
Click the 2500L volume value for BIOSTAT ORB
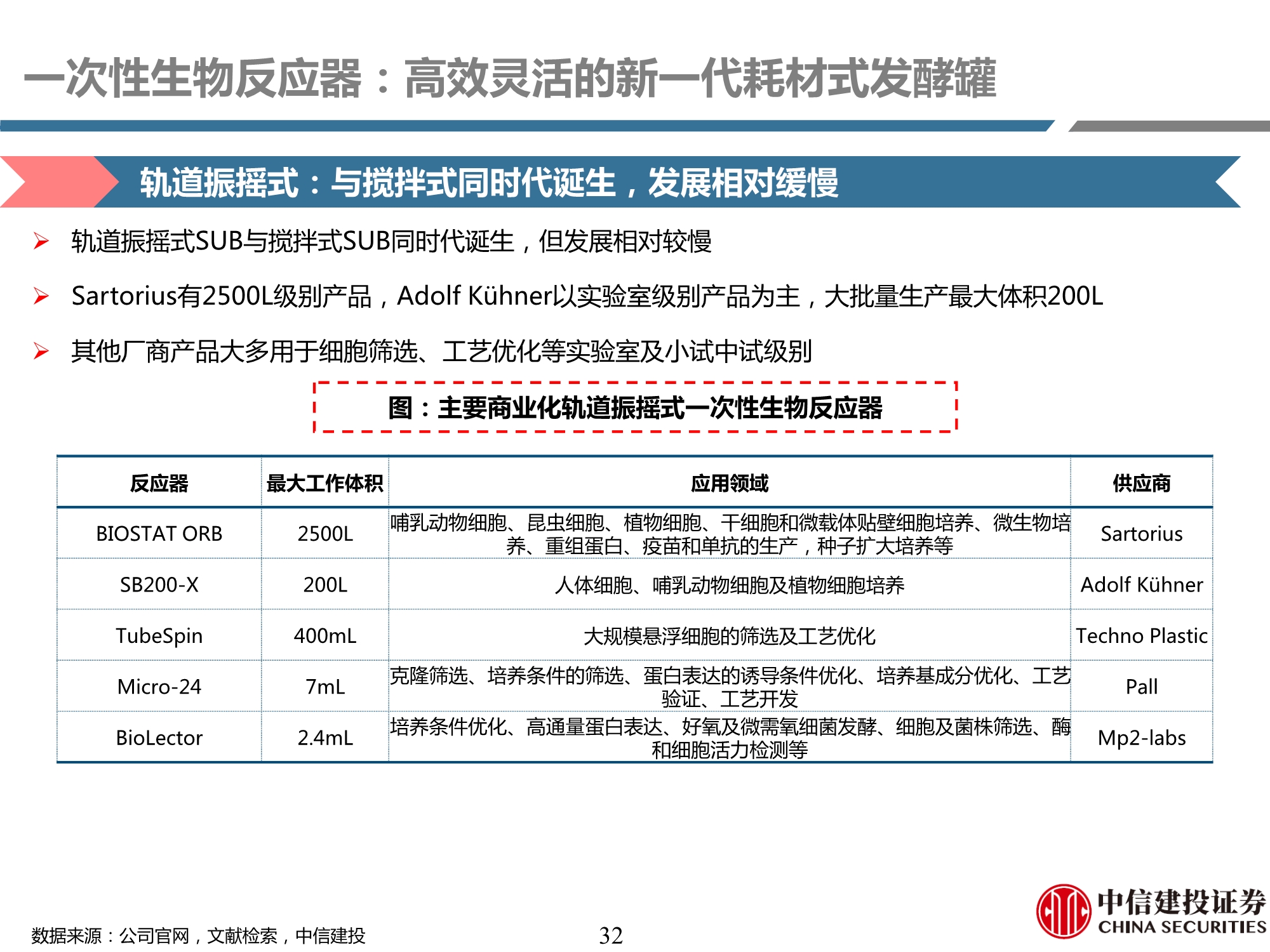325,535
